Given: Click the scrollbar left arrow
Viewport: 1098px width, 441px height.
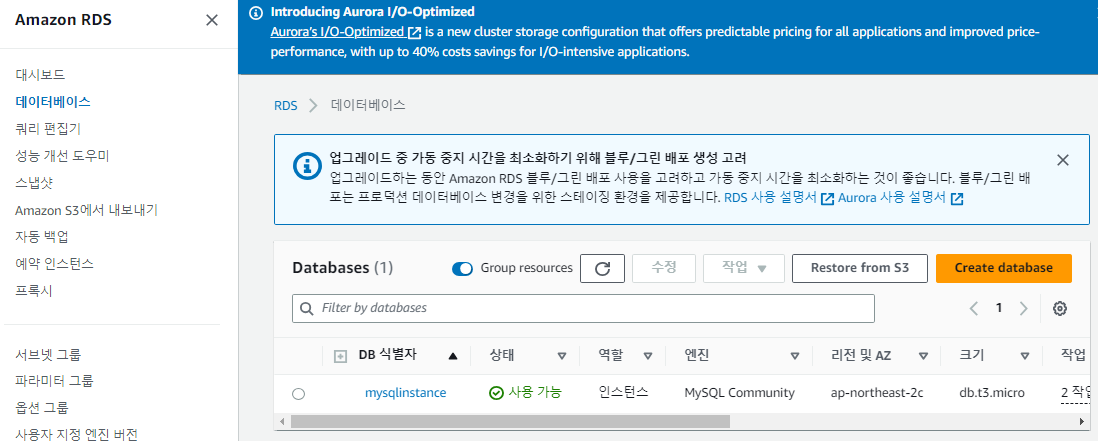Looking at the screenshot, I should (x=282, y=421).
